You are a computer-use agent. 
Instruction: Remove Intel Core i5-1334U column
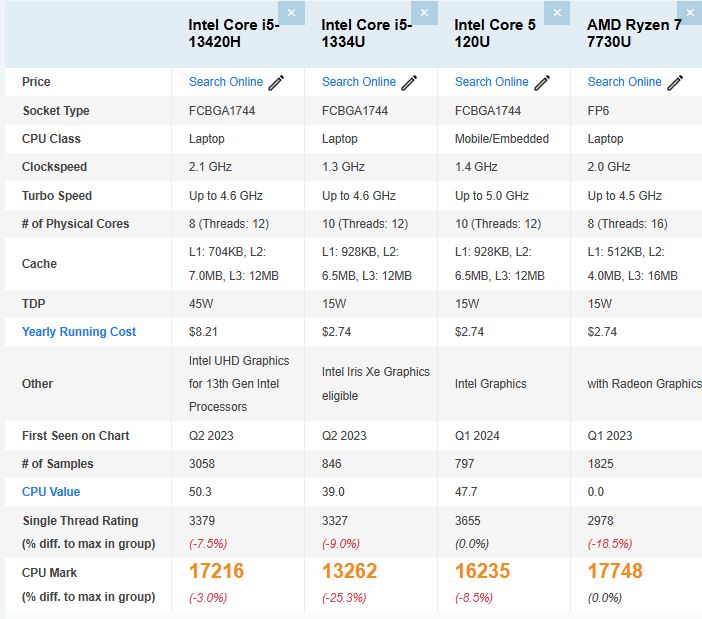click(x=424, y=12)
